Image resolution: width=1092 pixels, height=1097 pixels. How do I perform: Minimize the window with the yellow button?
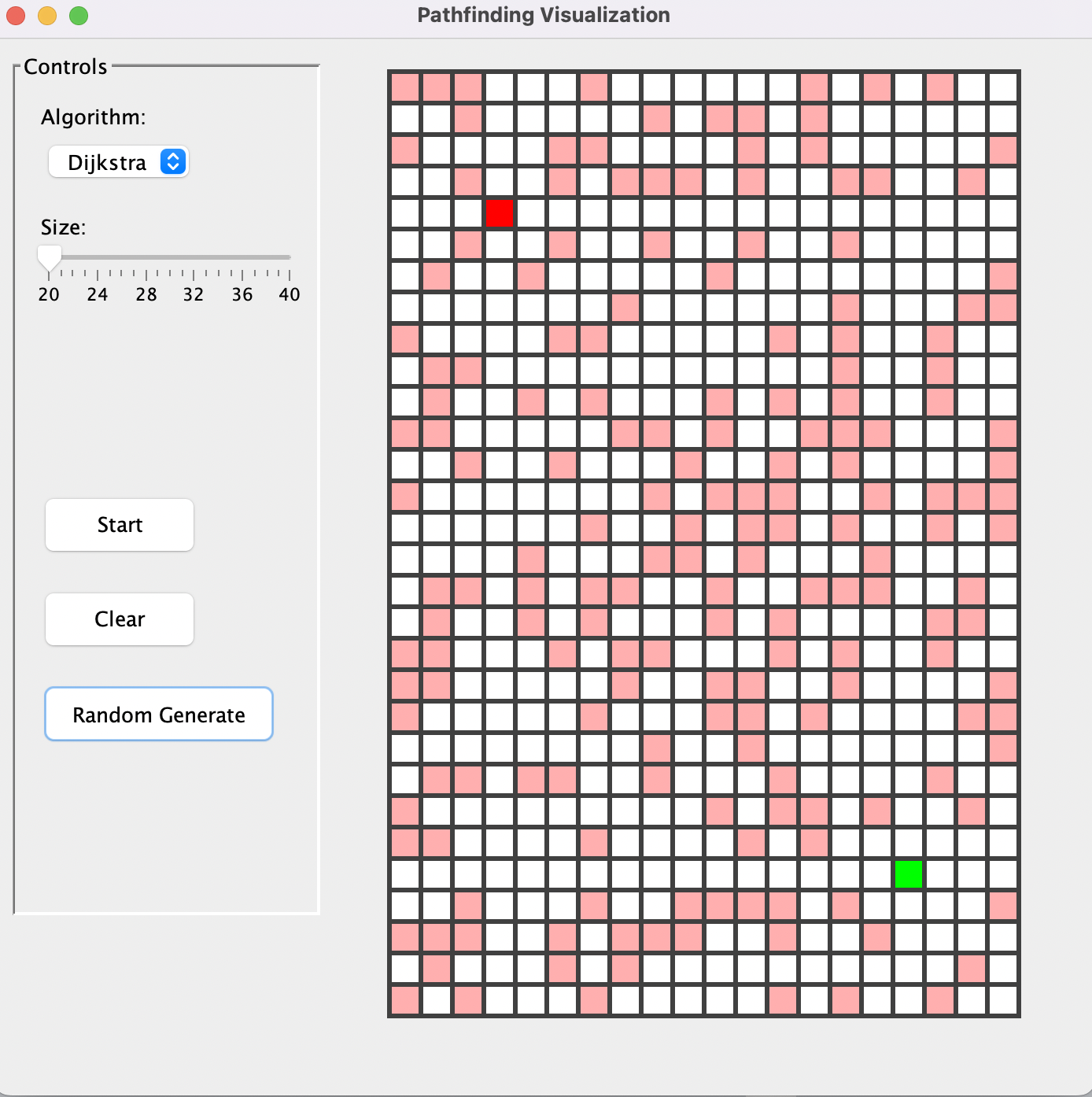pyautogui.click(x=47, y=16)
